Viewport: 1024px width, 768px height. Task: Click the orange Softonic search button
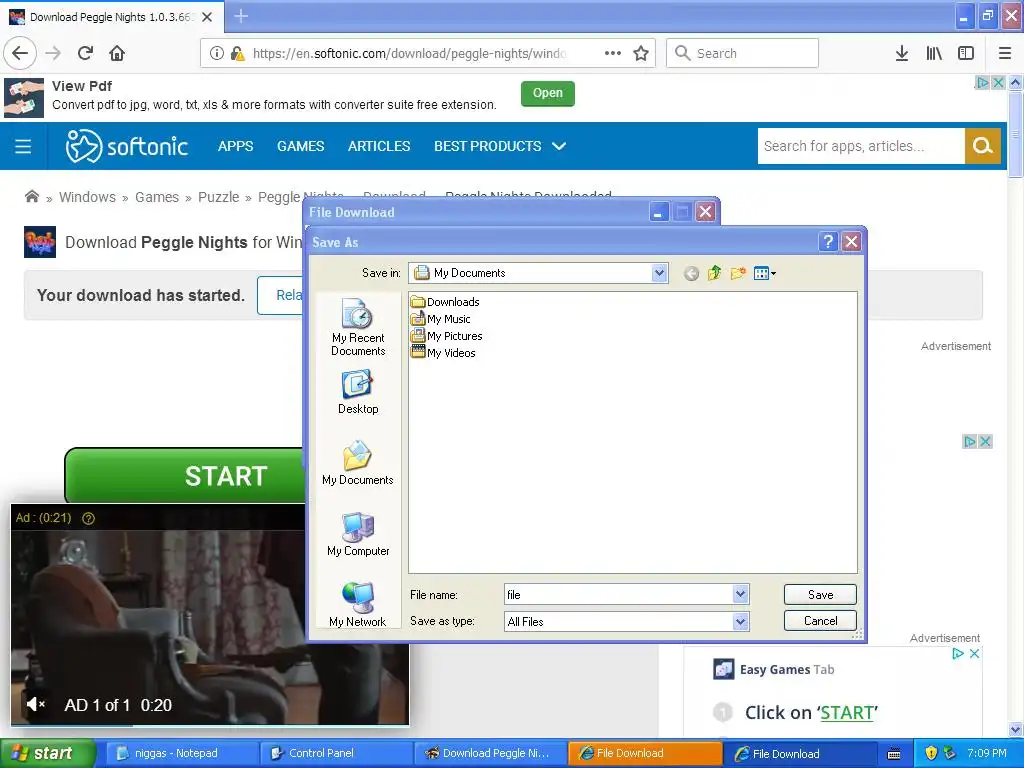982,146
